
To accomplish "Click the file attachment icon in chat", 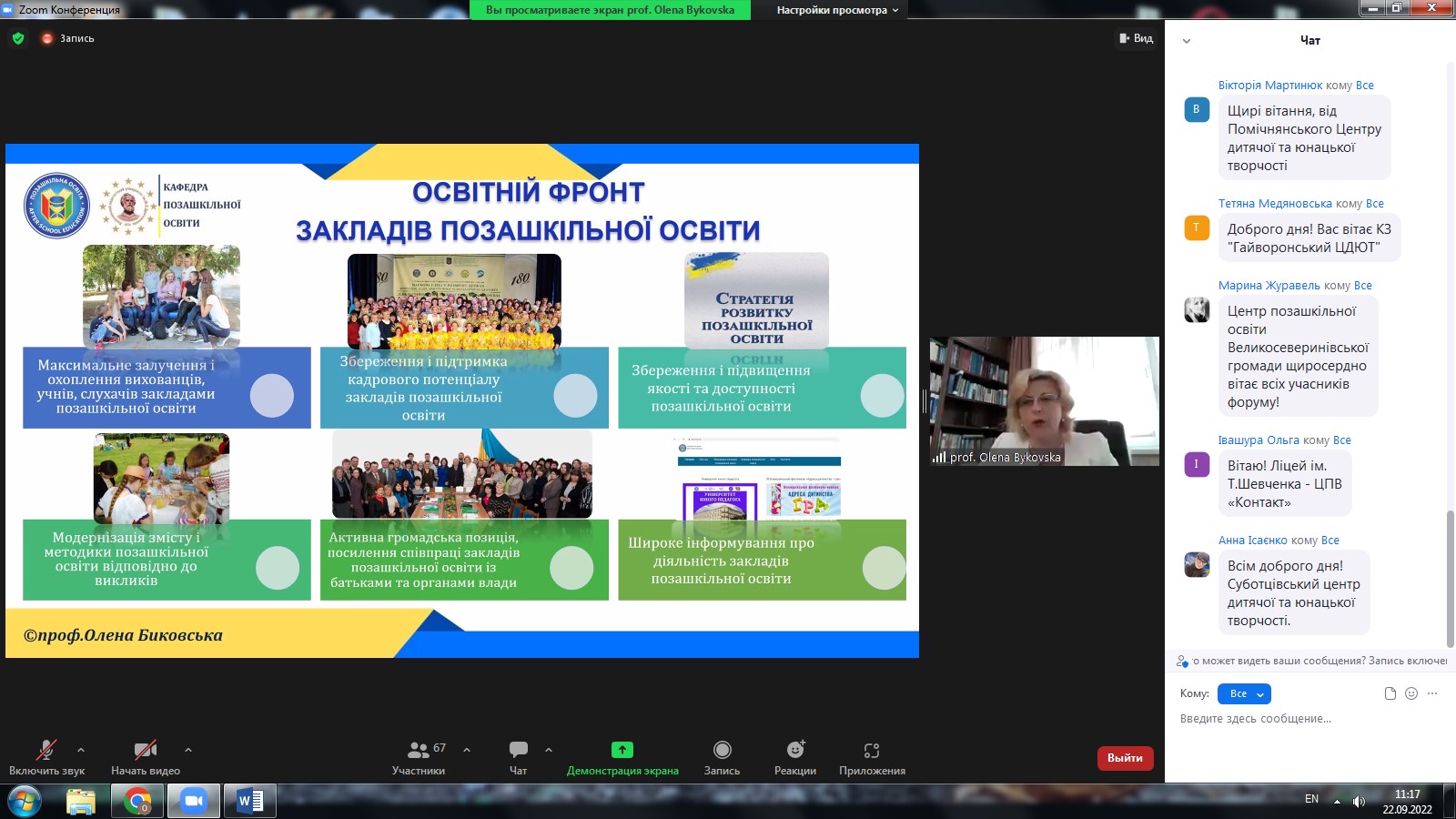I will pyautogui.click(x=1390, y=693).
